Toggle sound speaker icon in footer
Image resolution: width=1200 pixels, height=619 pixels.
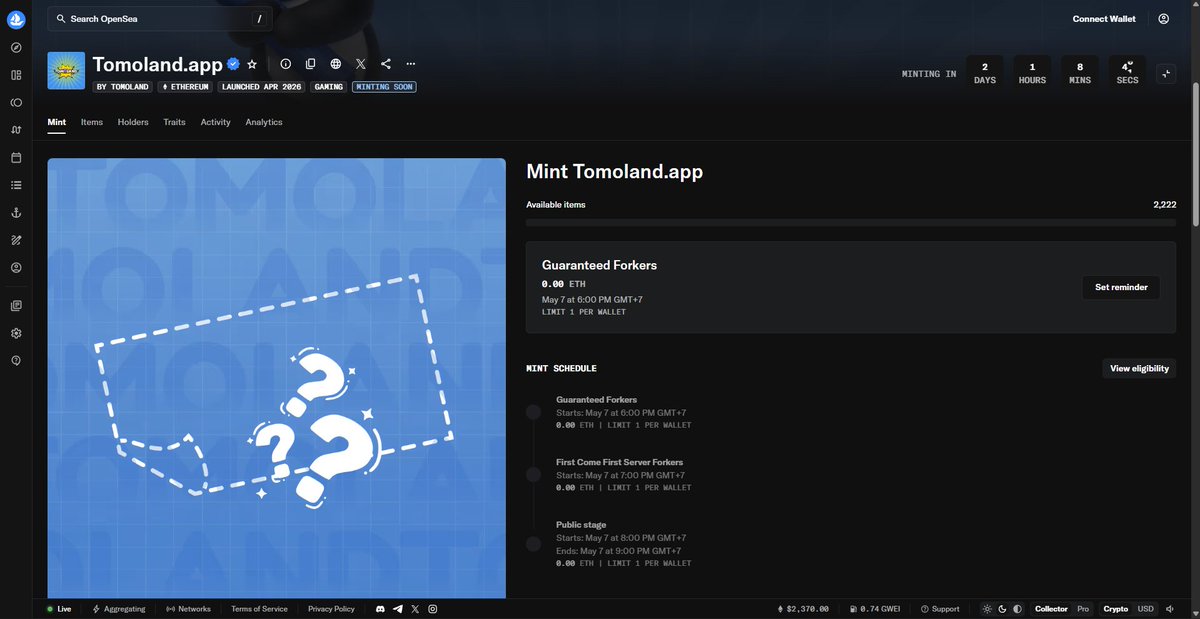[x=1171, y=609]
